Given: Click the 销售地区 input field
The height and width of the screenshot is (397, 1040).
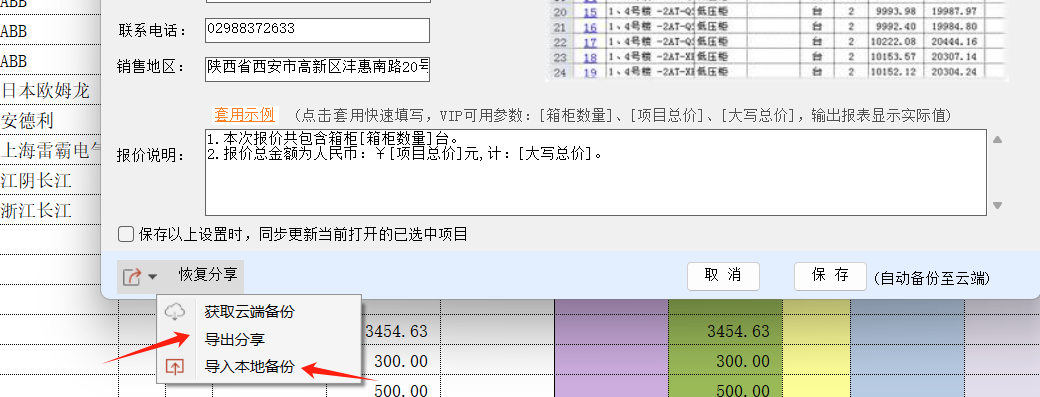Looking at the screenshot, I should pos(318,69).
